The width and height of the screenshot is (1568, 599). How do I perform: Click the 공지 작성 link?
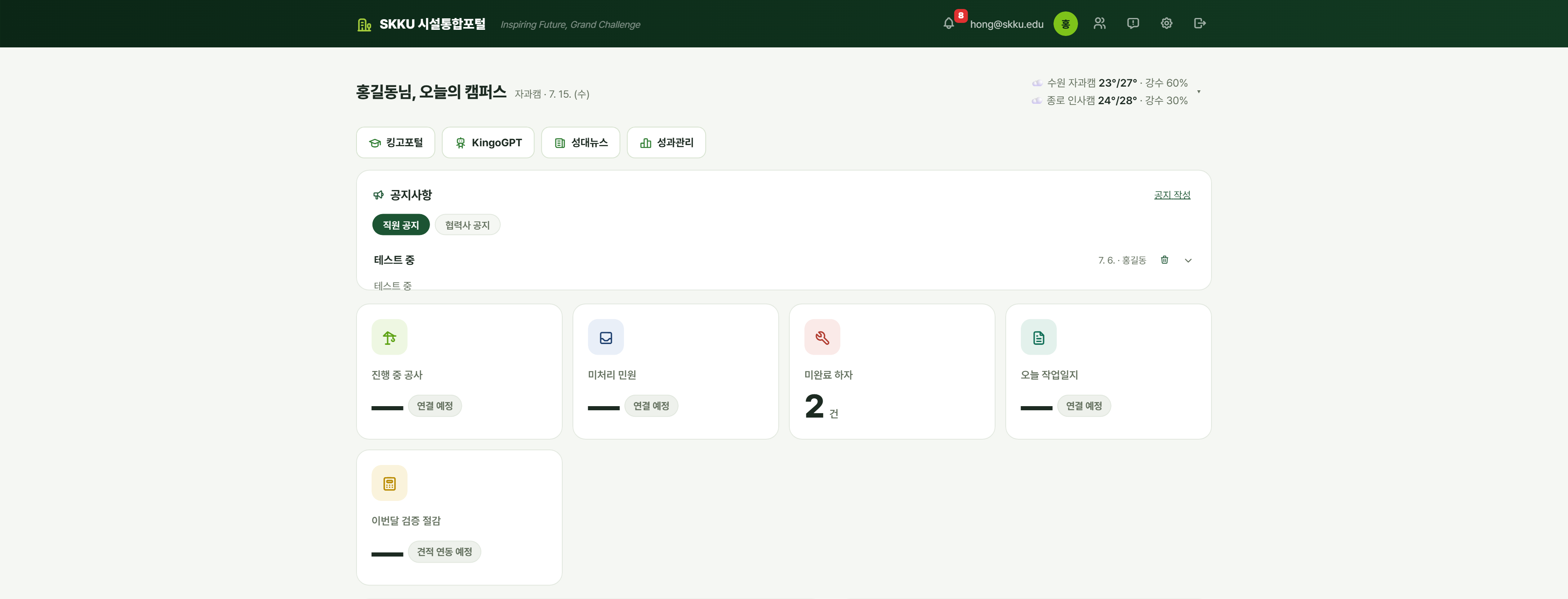pyautogui.click(x=1172, y=195)
